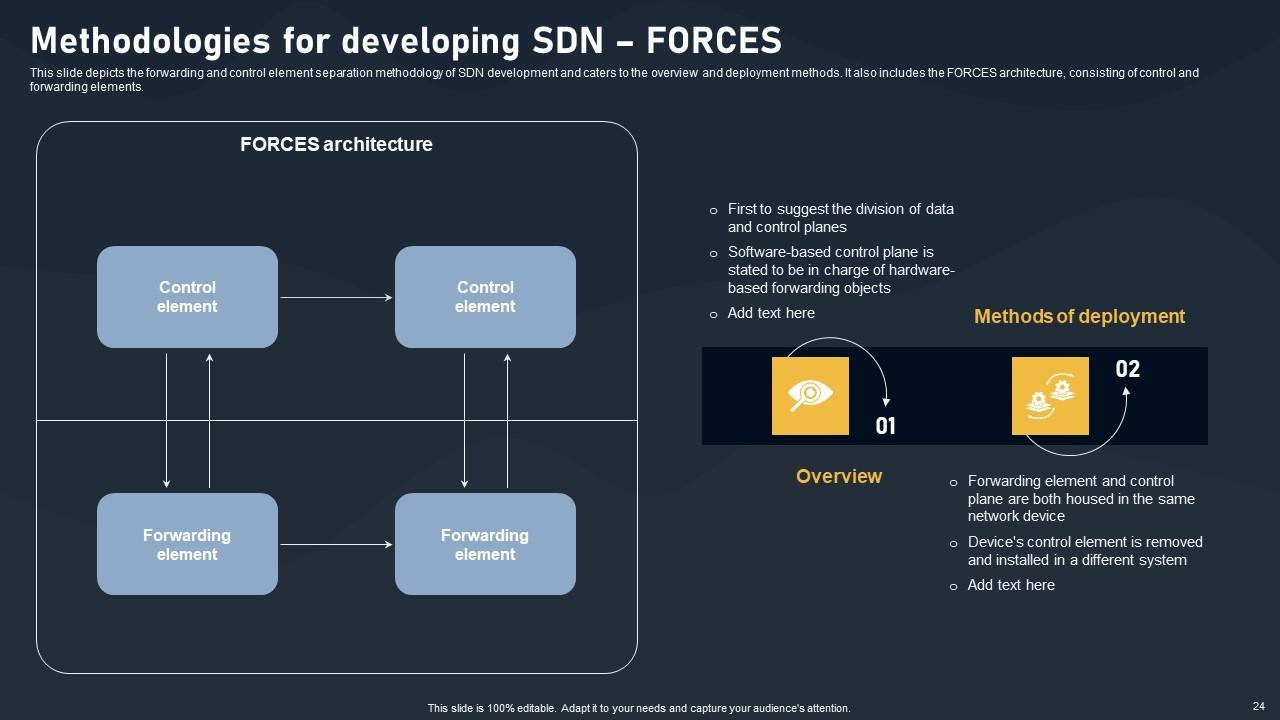Click 'Add text here' under deployment bullets

click(x=1011, y=585)
